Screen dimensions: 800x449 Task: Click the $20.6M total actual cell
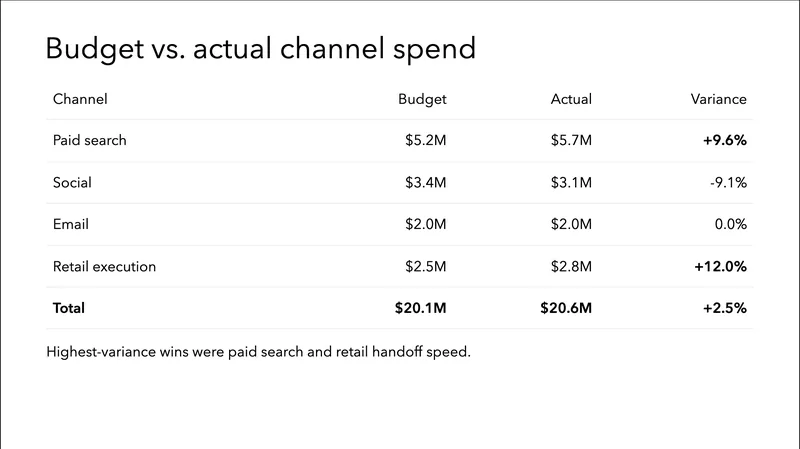tap(566, 309)
